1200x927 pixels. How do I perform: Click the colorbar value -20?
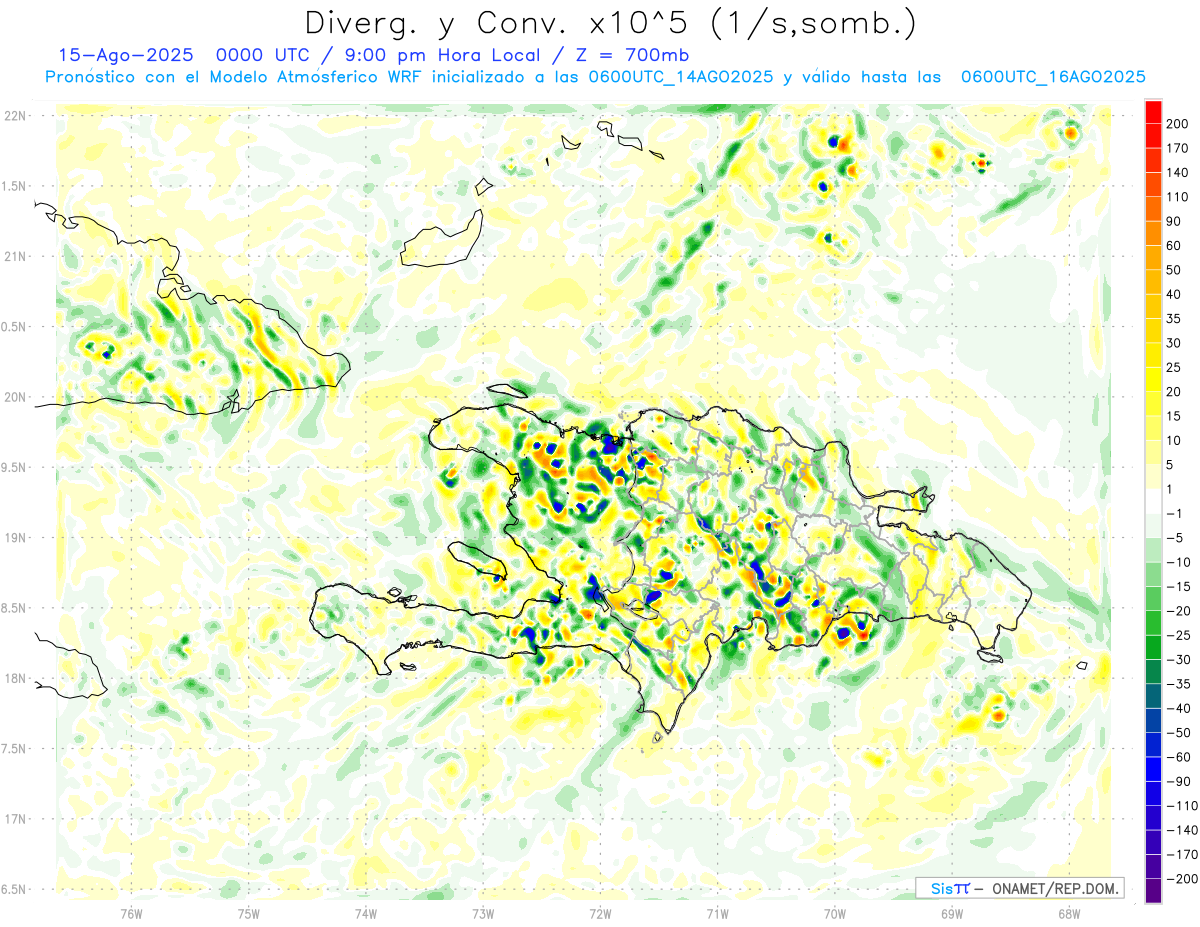click(1180, 611)
